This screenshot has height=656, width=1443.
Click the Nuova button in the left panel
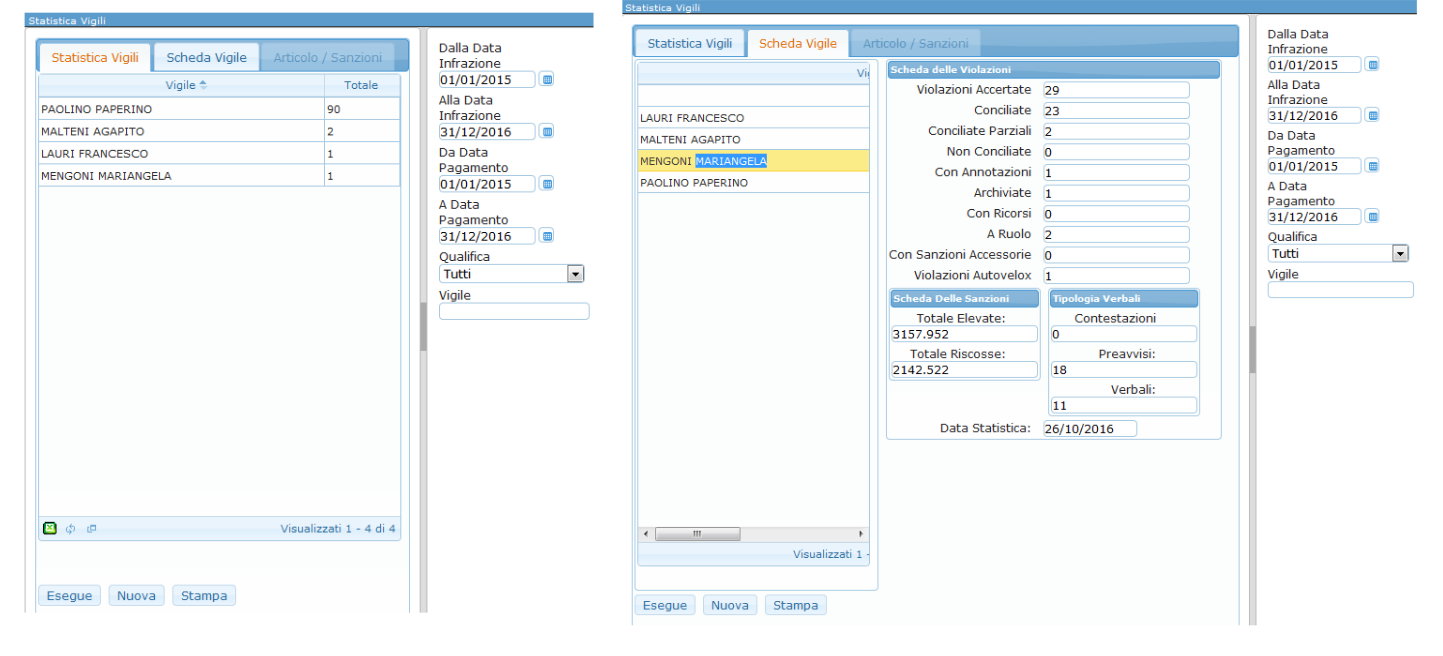[x=136, y=596]
